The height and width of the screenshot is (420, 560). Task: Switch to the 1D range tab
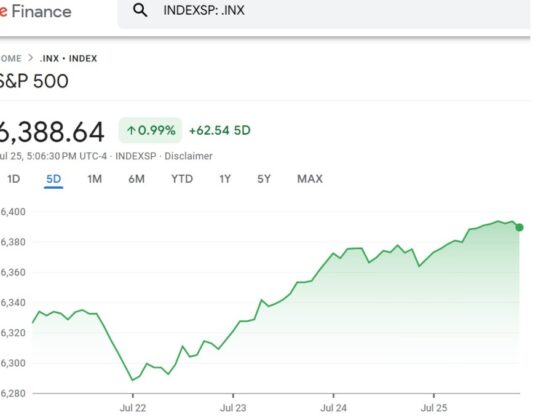[x=14, y=179]
